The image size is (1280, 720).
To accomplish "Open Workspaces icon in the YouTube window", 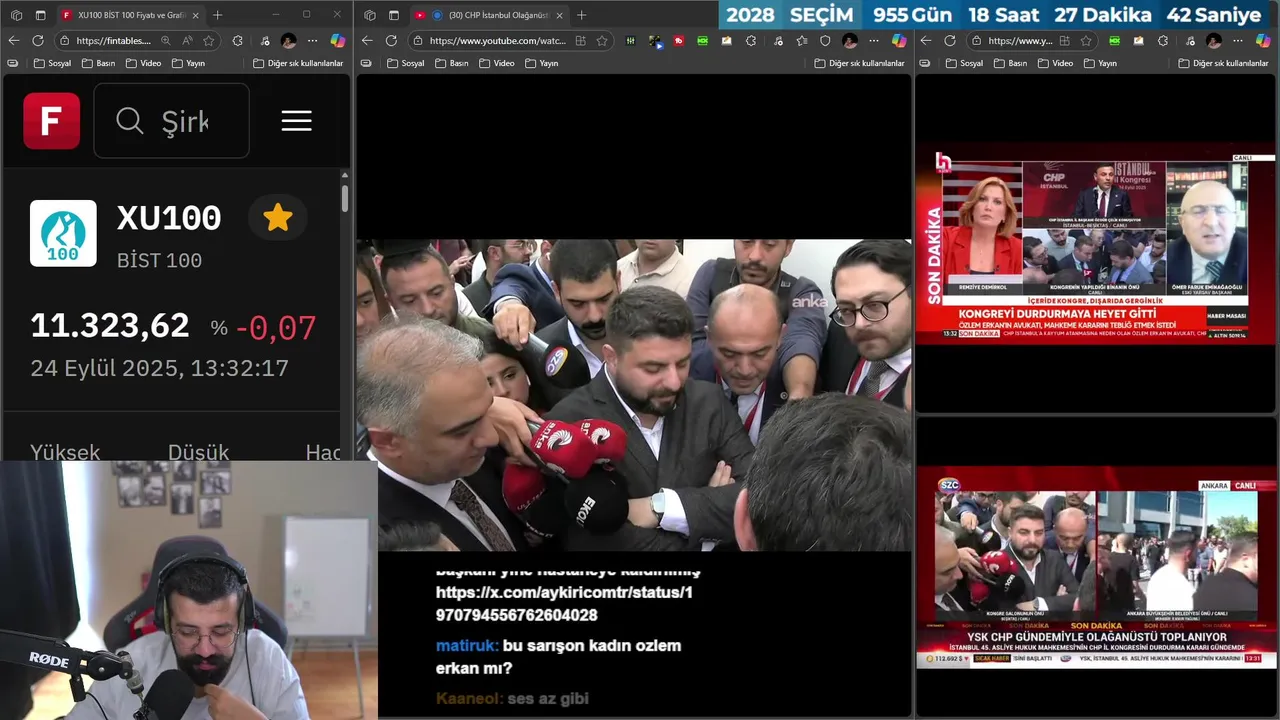I will click(x=370, y=15).
